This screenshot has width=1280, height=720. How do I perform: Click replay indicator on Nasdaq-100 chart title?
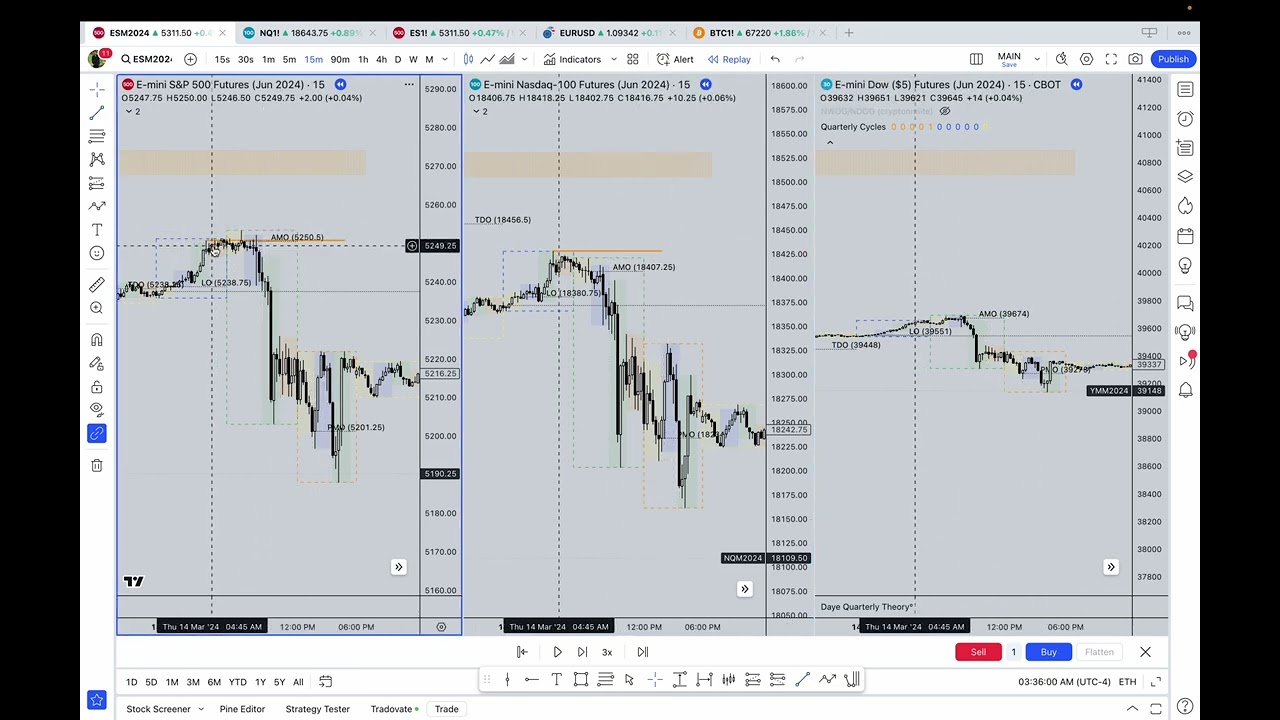(x=705, y=85)
